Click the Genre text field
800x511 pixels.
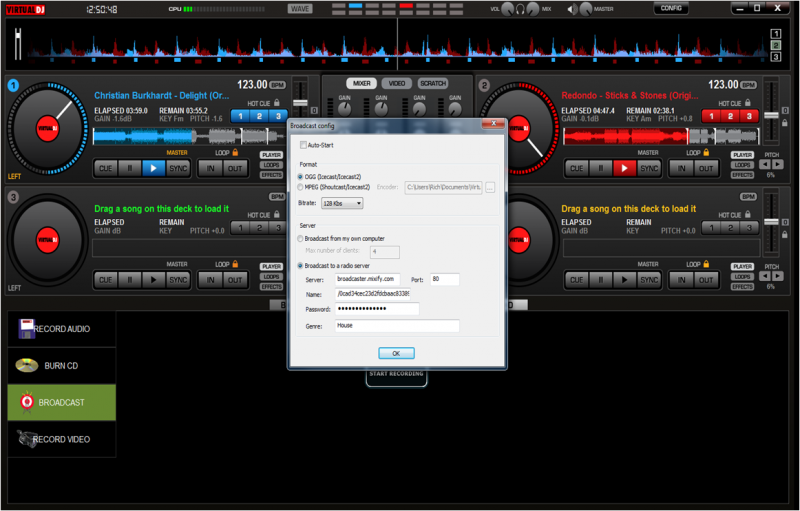click(x=397, y=326)
